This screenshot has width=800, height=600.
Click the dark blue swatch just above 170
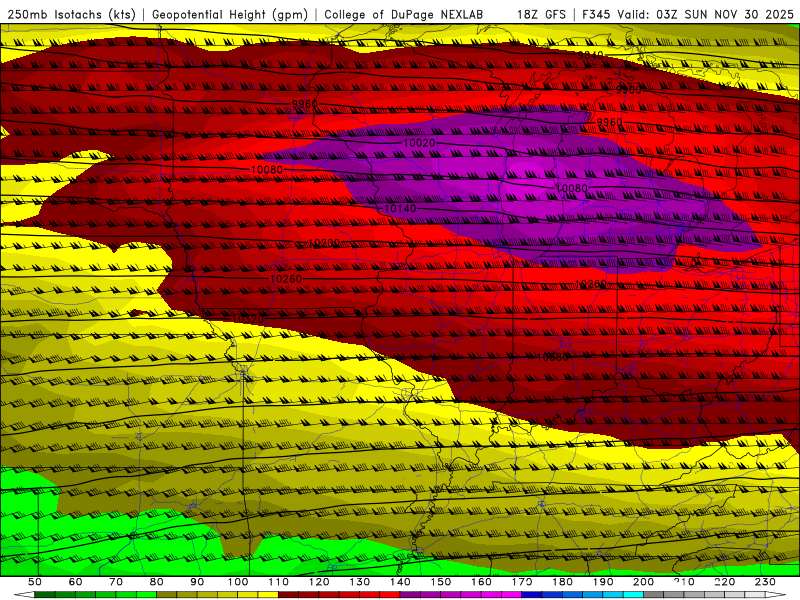coord(532,595)
